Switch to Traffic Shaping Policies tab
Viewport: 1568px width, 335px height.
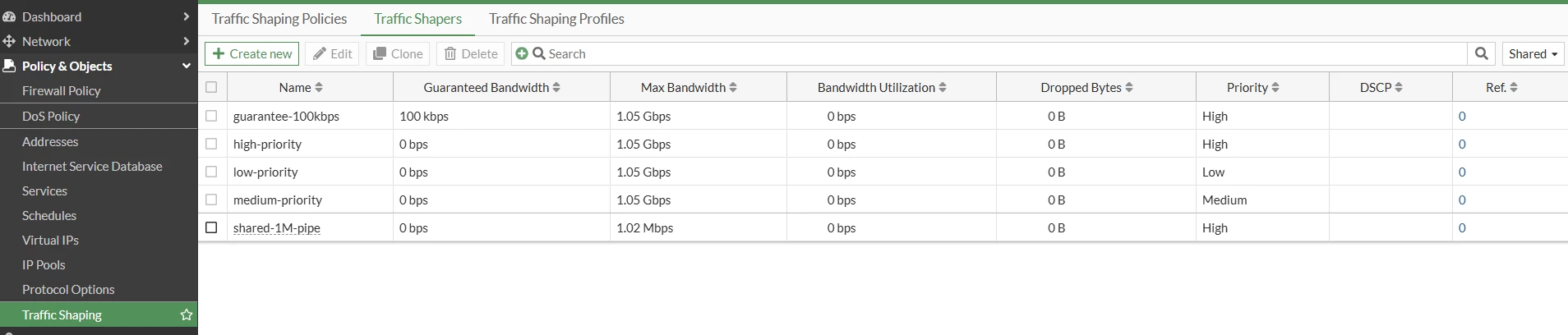coord(279,19)
